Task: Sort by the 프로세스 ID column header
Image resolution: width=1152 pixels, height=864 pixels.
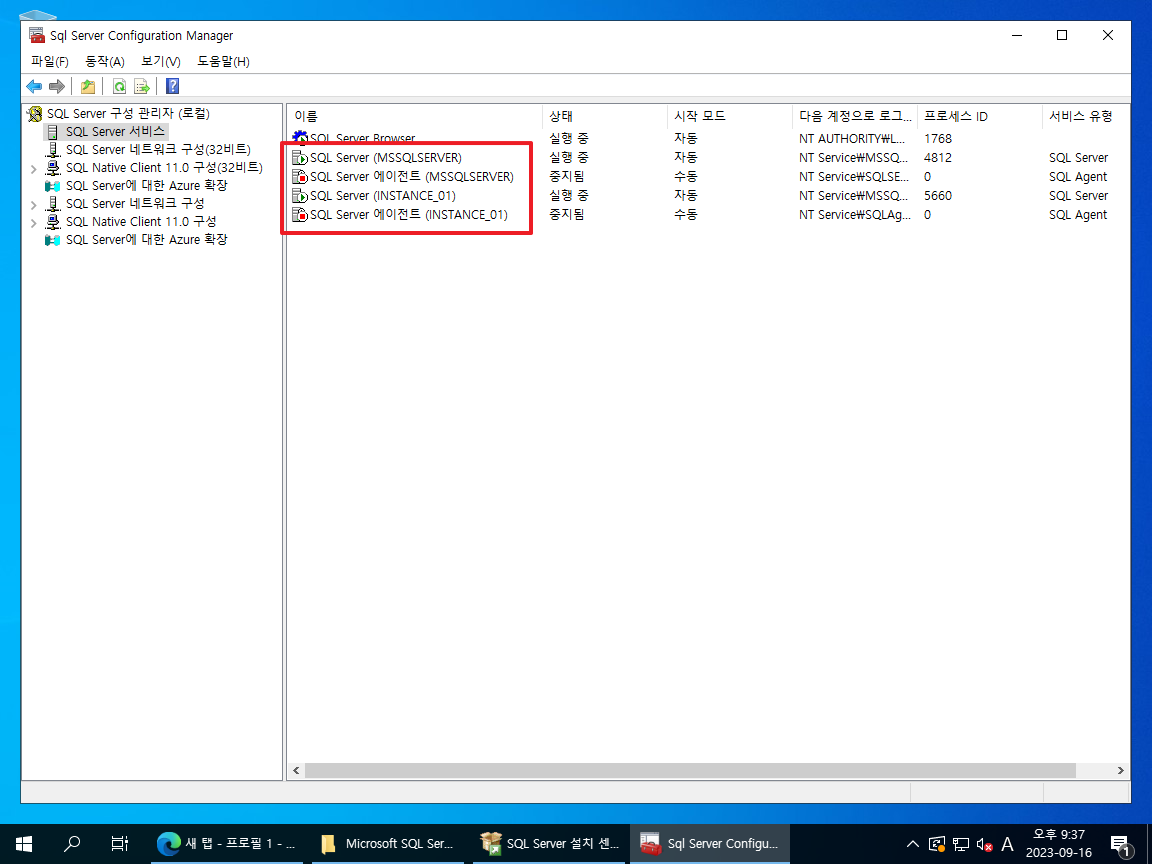Action: (979, 116)
